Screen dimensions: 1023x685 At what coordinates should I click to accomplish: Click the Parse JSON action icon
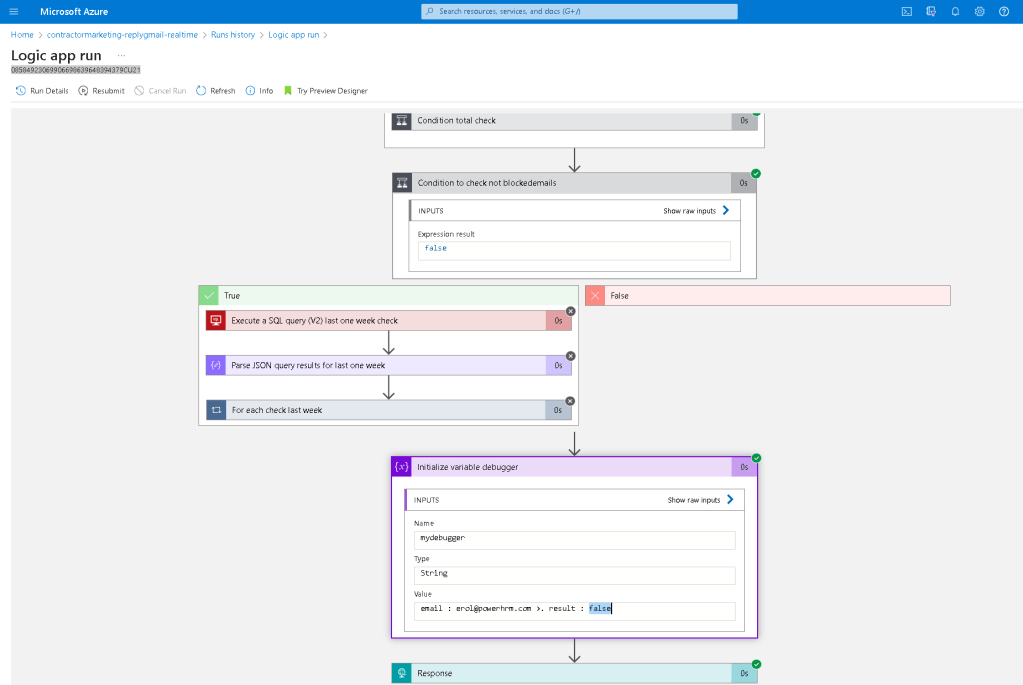[216, 365]
